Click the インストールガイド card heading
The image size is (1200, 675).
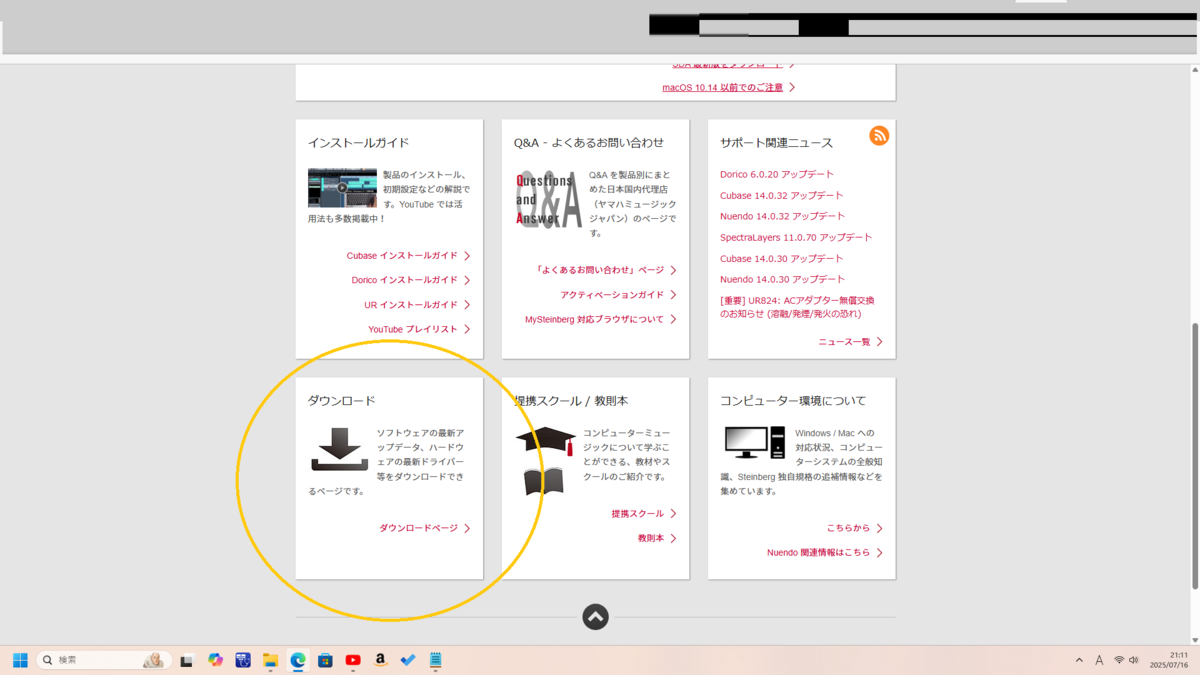[359, 143]
